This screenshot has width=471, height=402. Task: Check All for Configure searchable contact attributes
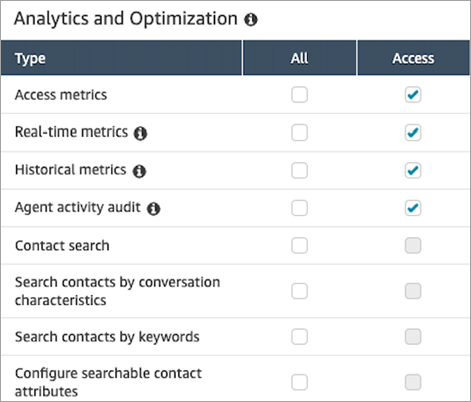pyautogui.click(x=299, y=382)
